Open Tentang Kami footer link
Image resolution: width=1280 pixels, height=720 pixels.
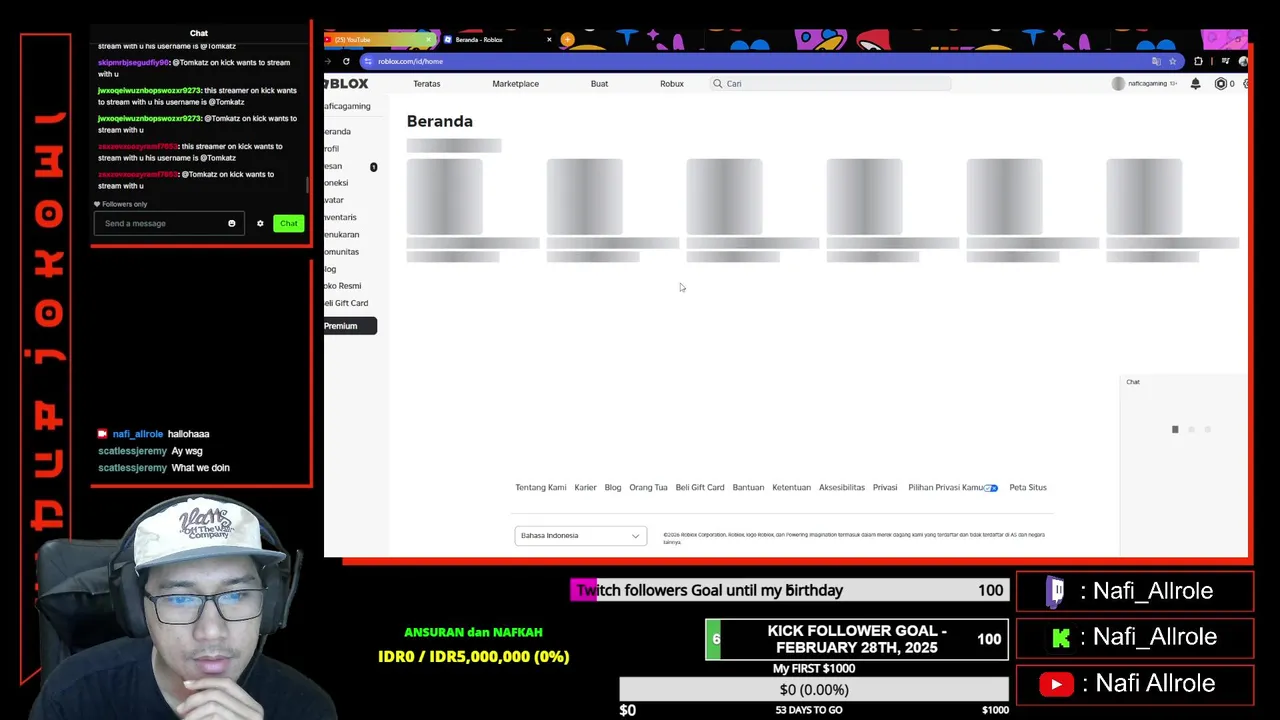coord(541,488)
